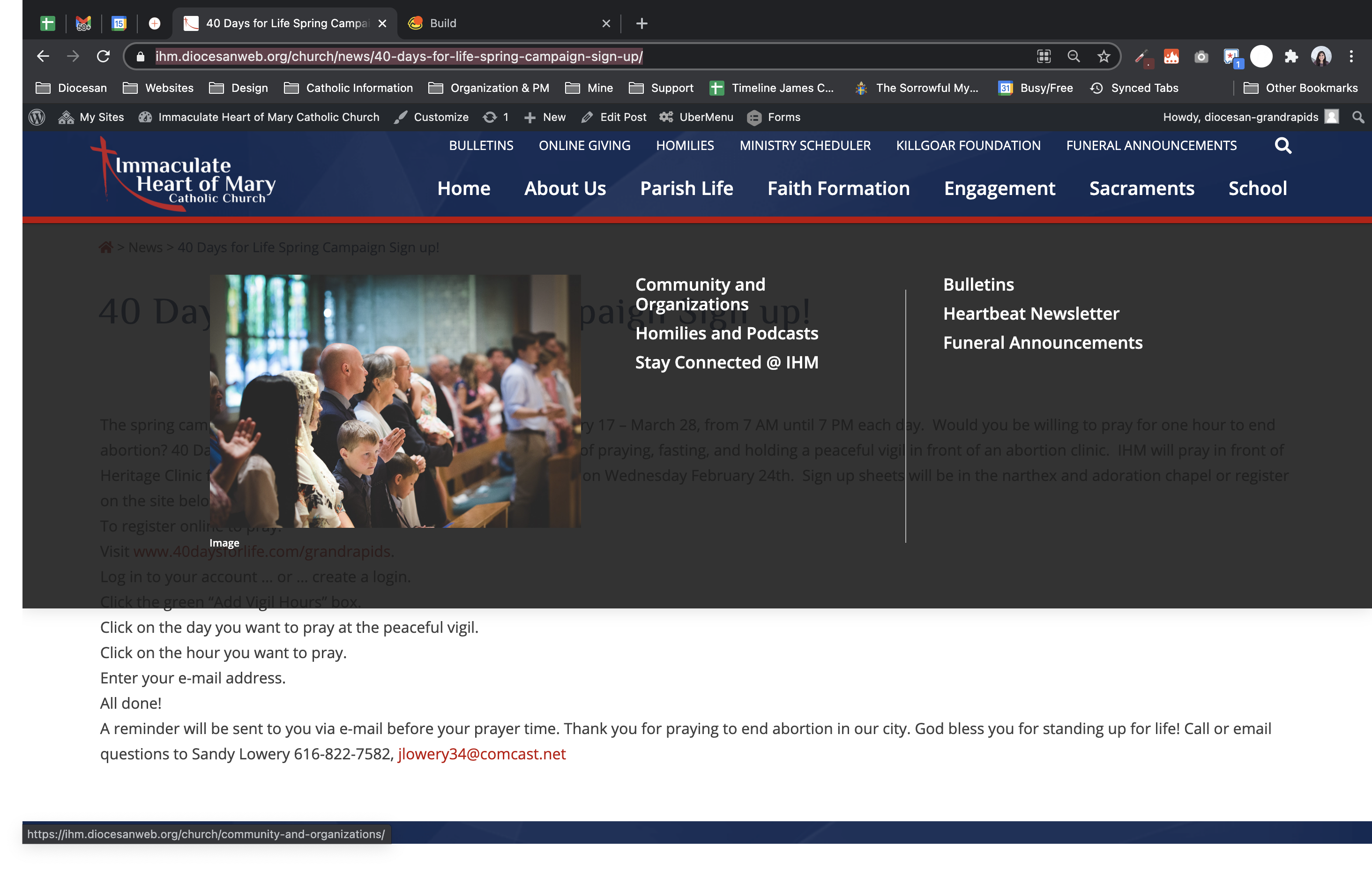Screen dimensions: 1372x870
Task: Click the site search magnifier icon
Action: click(x=1283, y=146)
